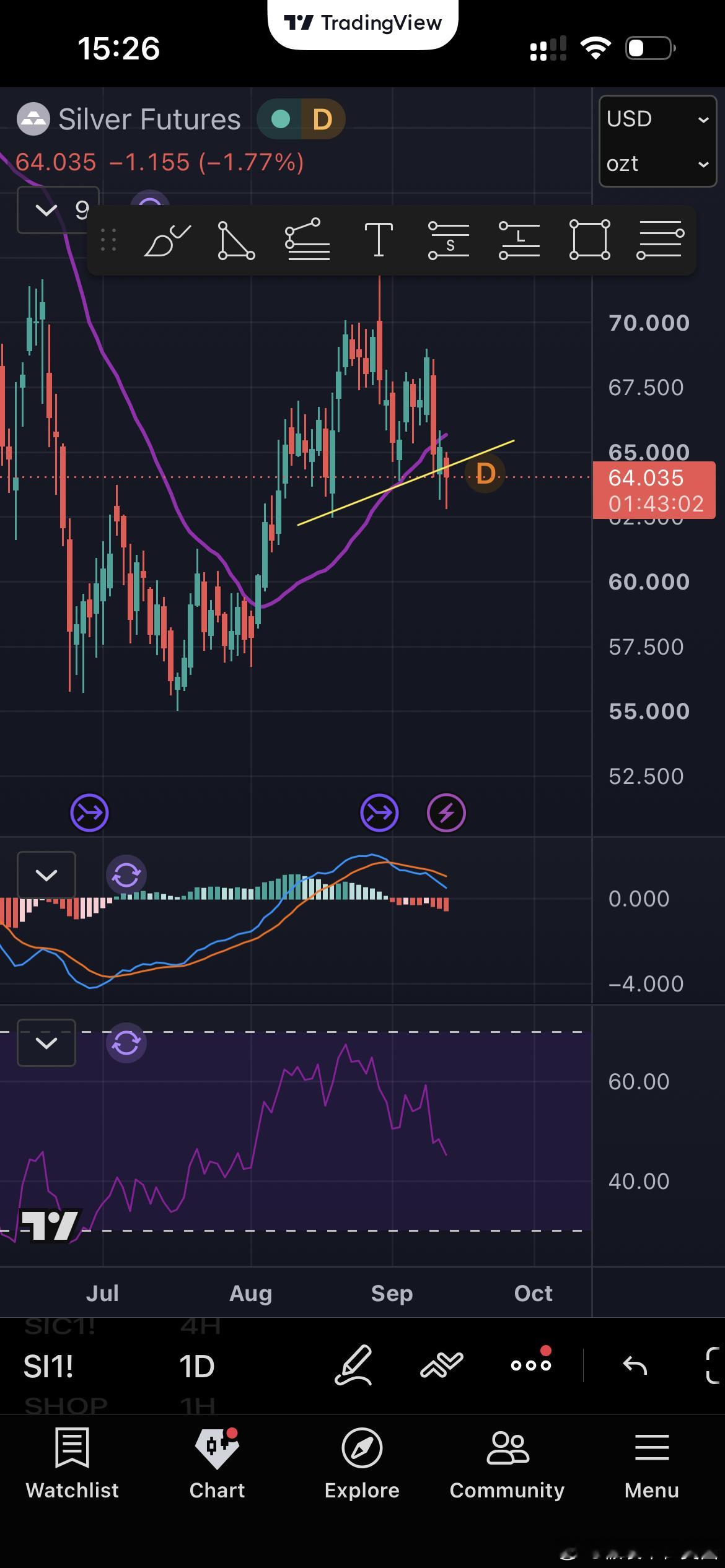The width and height of the screenshot is (725, 1568).
Task: Pick the Fib retracement tool
Action: click(x=307, y=240)
